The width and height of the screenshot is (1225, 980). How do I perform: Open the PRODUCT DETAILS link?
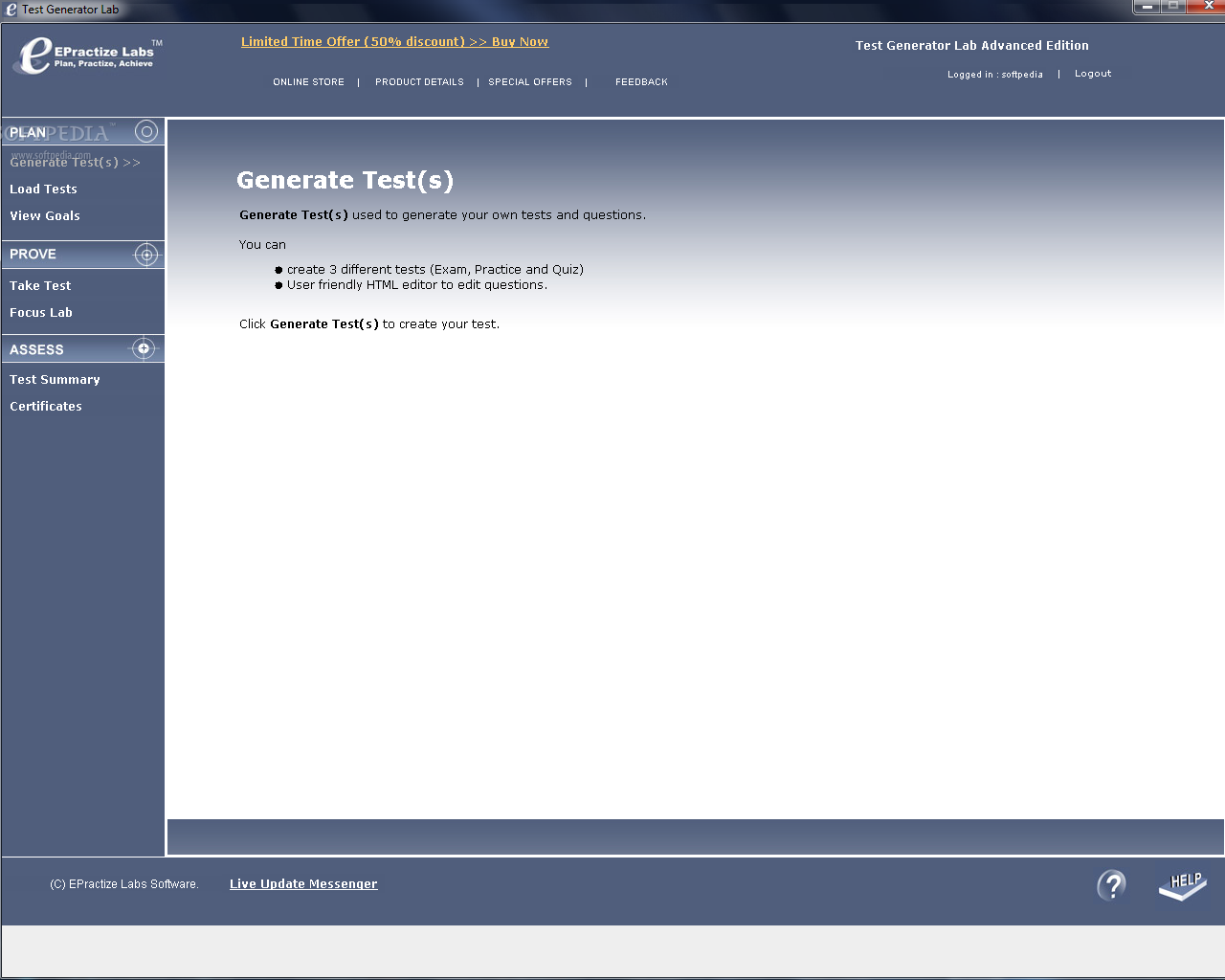tap(419, 82)
